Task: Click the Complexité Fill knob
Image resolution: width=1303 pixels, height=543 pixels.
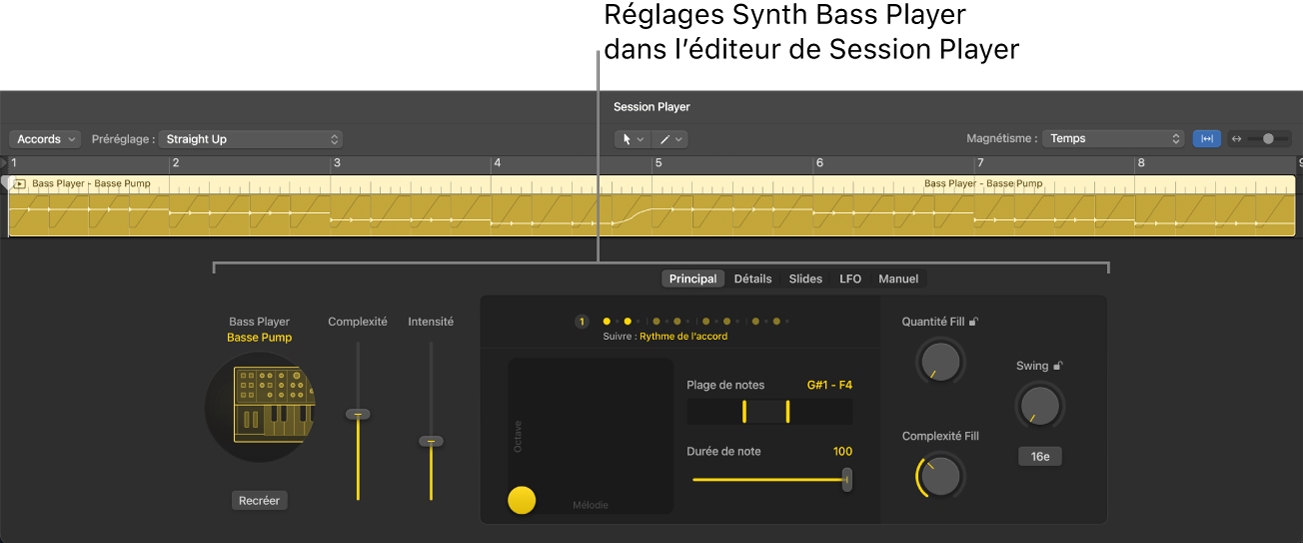Action: point(941,476)
